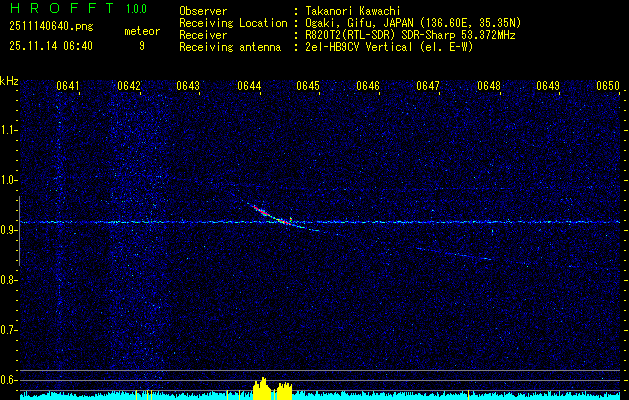Click the 1.1 frequency axis label

9,129
